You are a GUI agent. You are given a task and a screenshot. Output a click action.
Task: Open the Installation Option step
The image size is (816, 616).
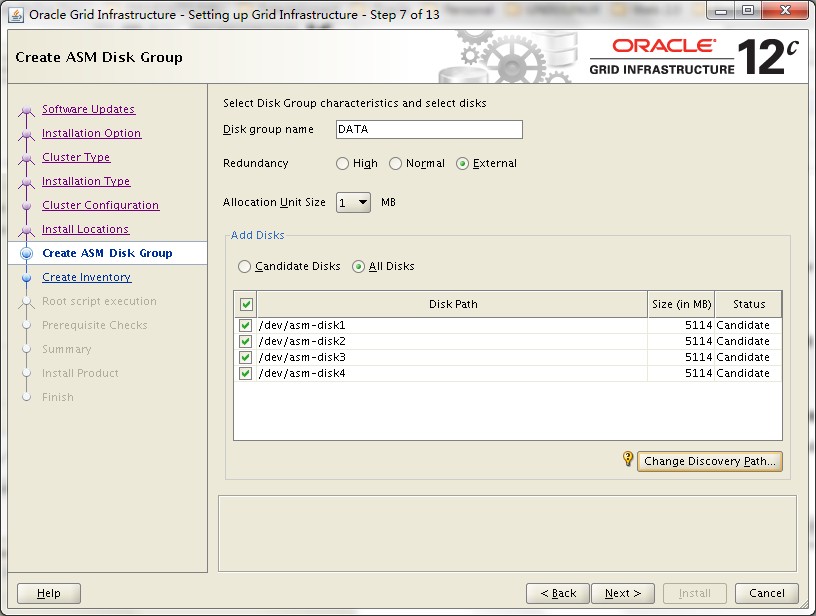(92, 133)
